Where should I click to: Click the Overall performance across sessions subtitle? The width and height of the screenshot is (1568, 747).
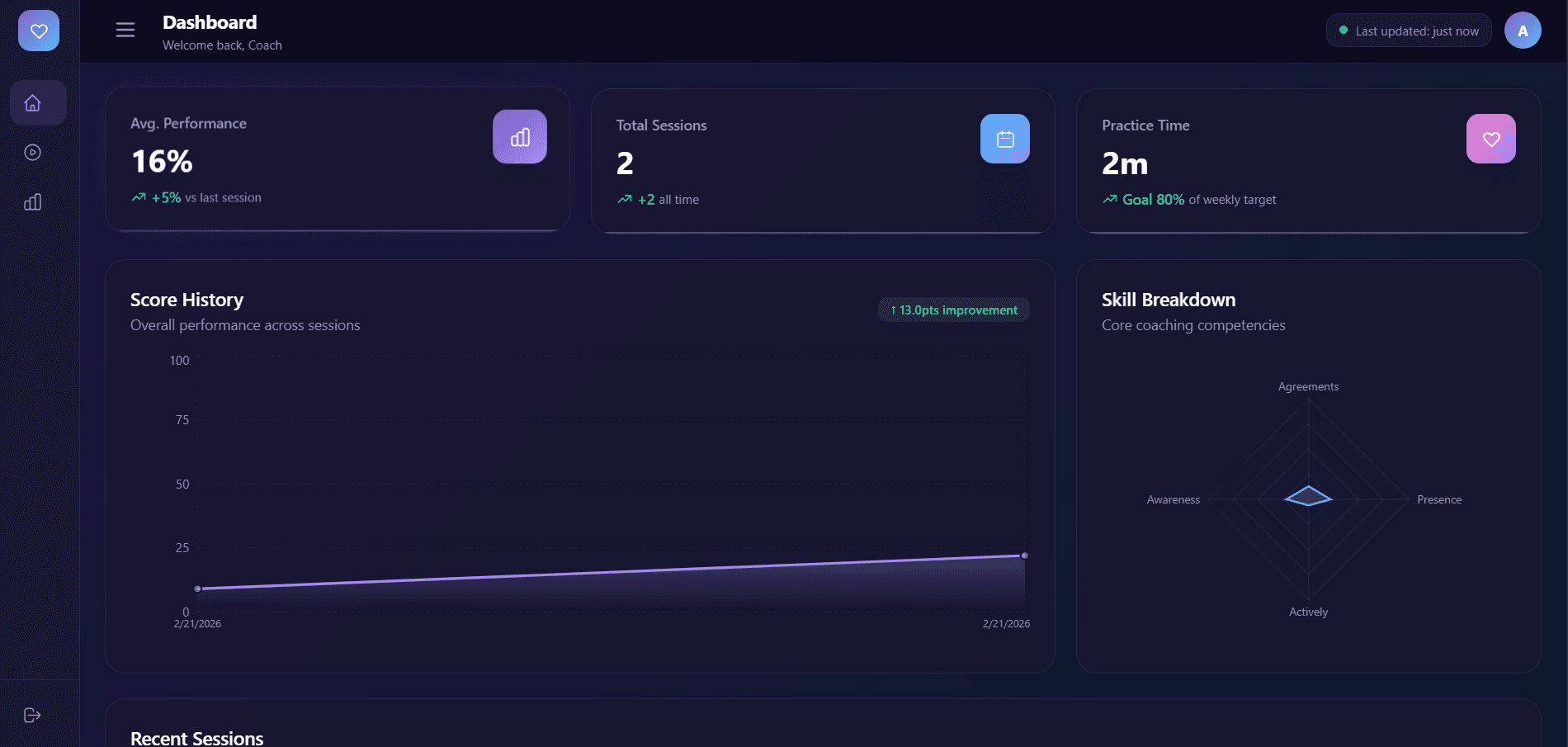pos(245,325)
